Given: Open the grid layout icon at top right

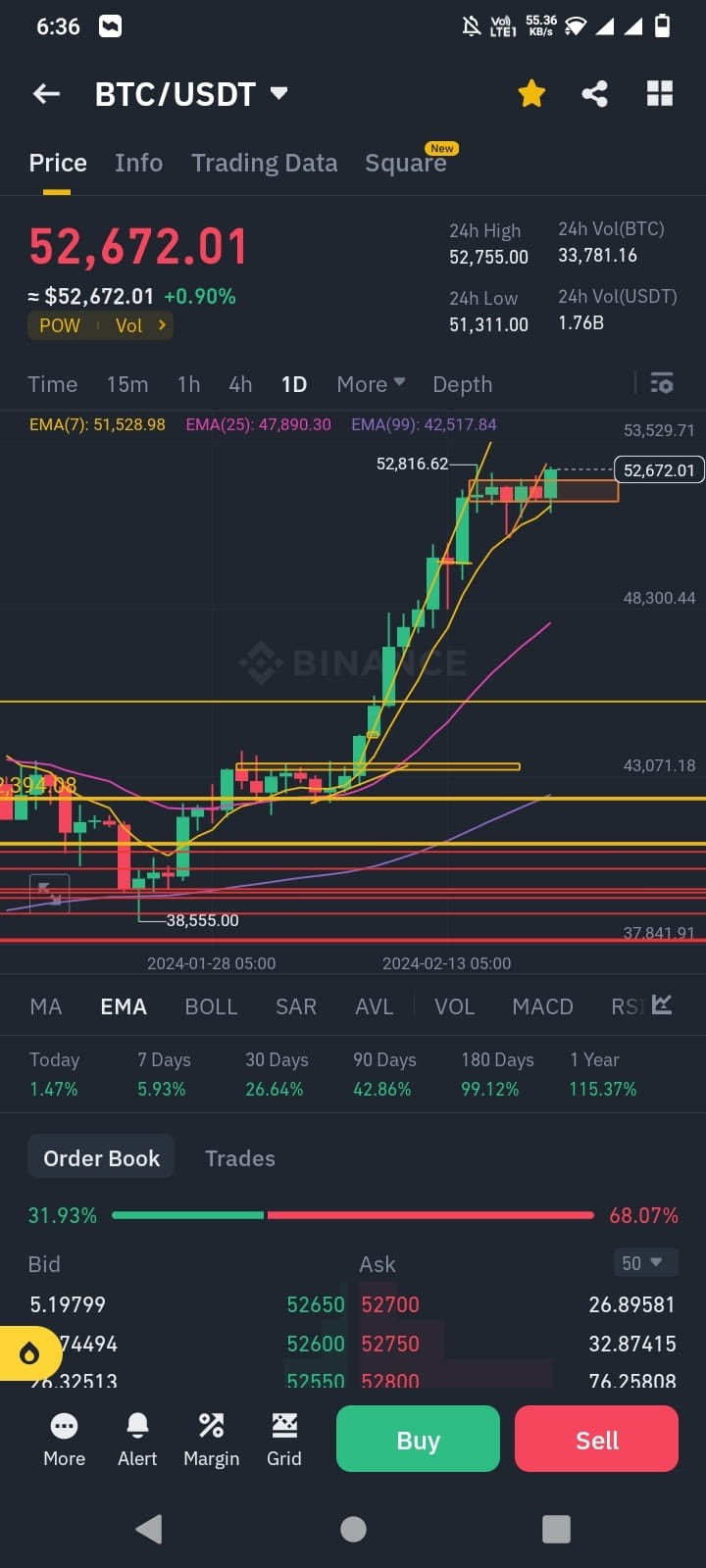Looking at the screenshot, I should tap(660, 94).
